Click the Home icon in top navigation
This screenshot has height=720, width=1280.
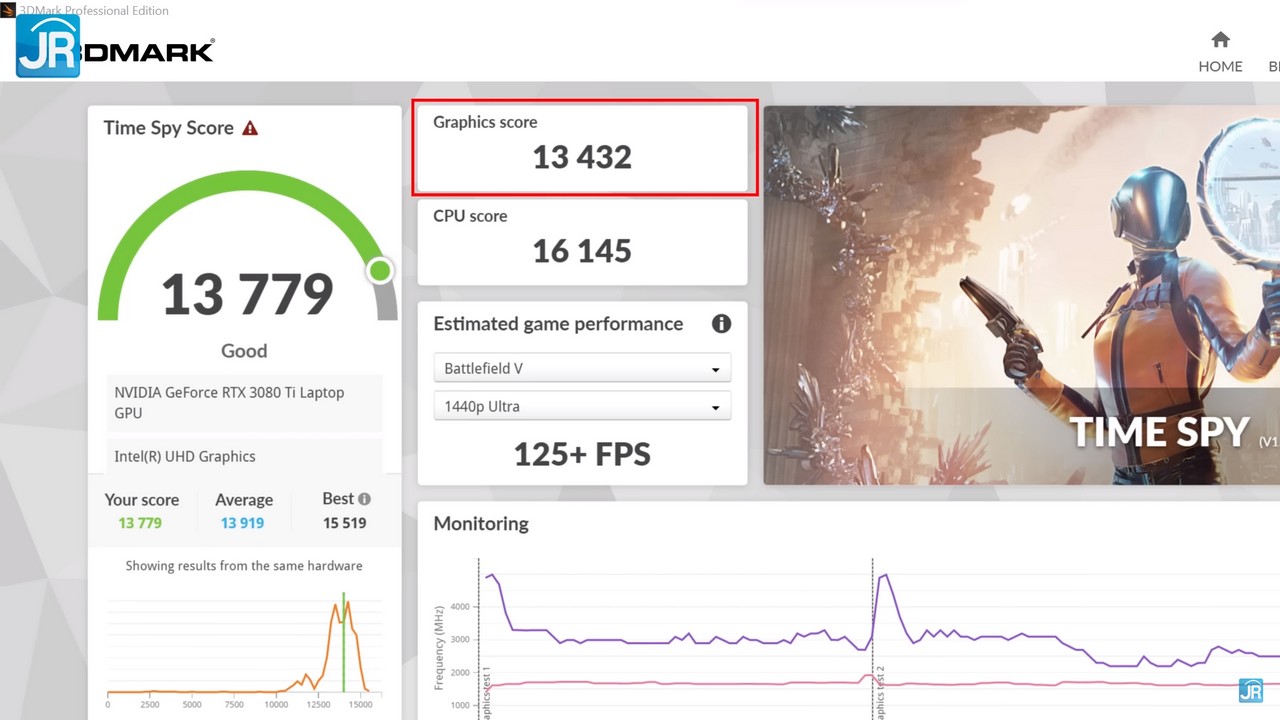(x=1220, y=40)
